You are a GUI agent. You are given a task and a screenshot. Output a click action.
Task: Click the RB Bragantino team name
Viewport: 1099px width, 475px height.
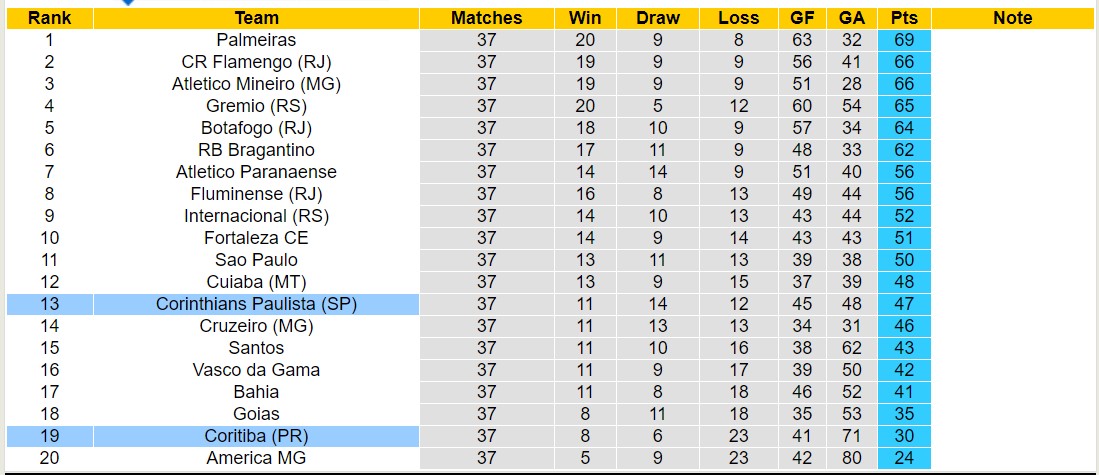tap(256, 150)
